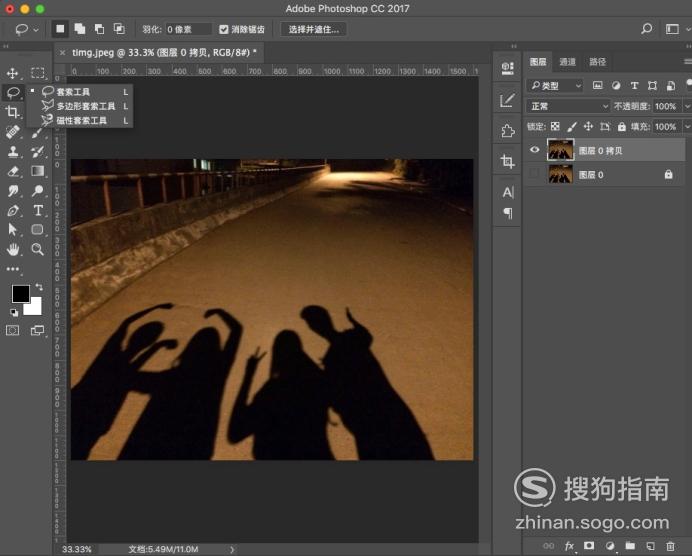The height and width of the screenshot is (556, 692).
Task: Change the screen mode
Action: 38,330
